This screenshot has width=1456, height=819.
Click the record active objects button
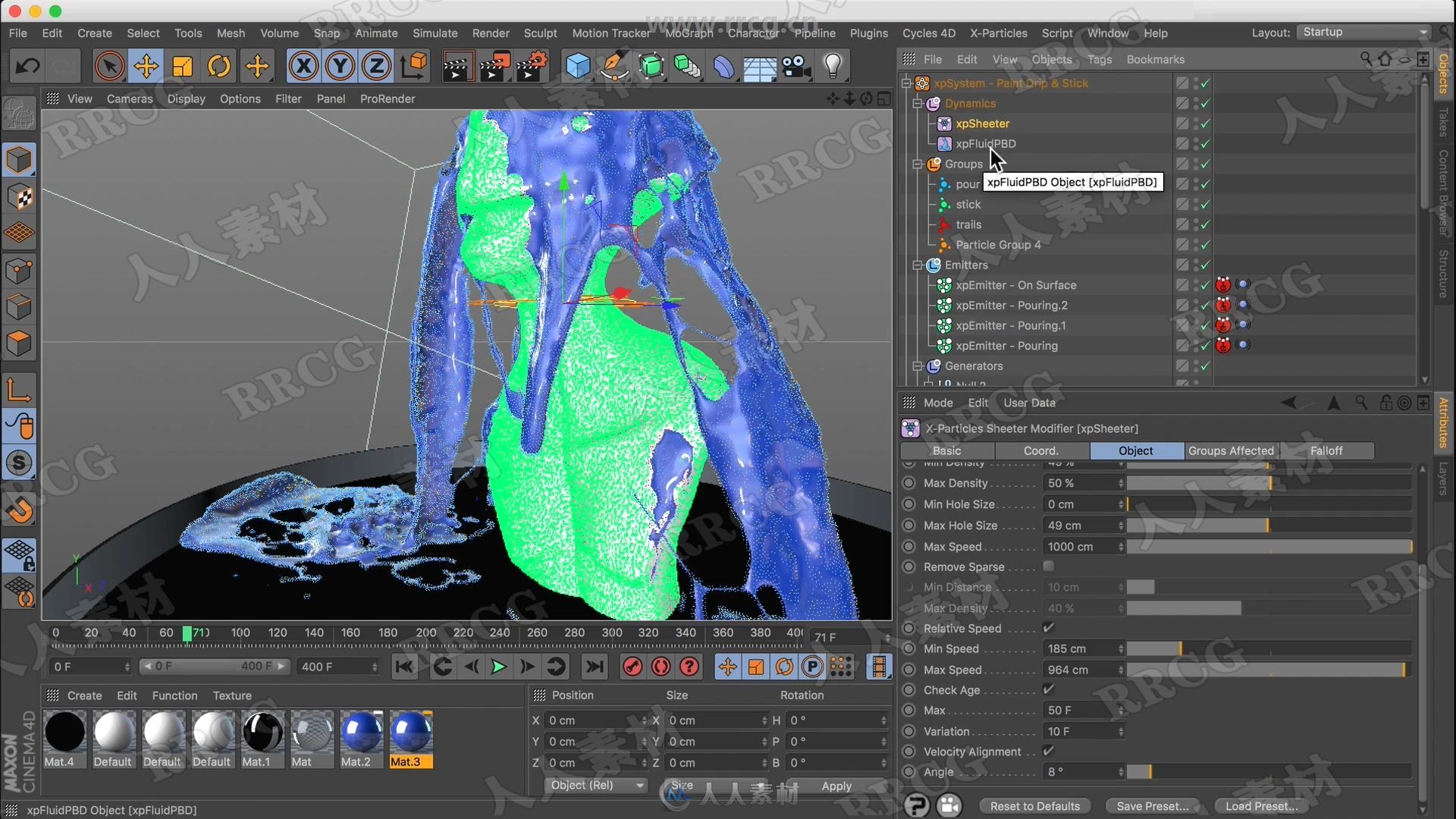tap(632, 667)
